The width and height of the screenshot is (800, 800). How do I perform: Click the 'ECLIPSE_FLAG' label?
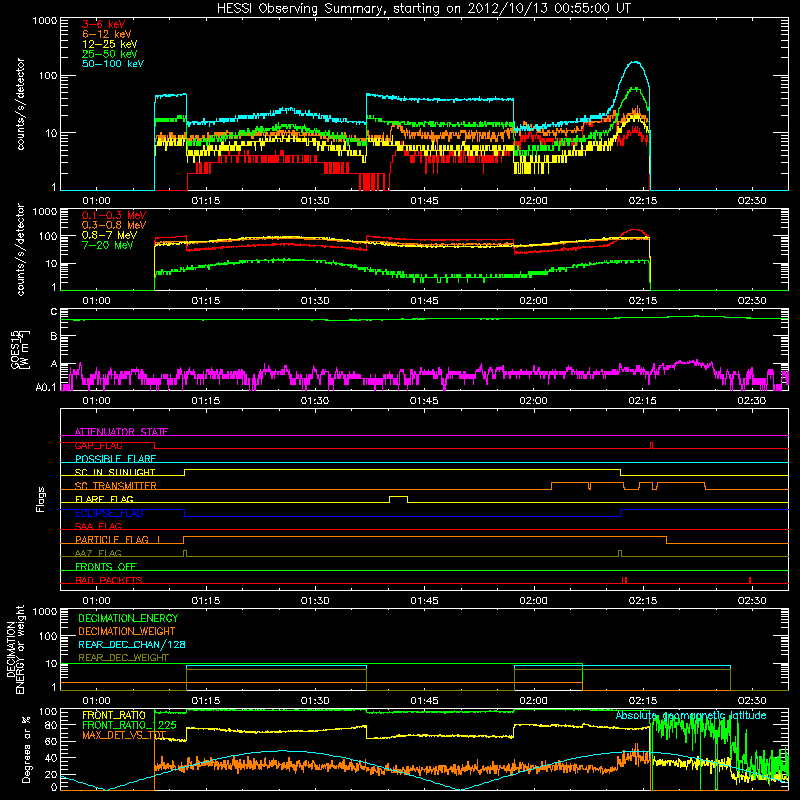[x=109, y=513]
